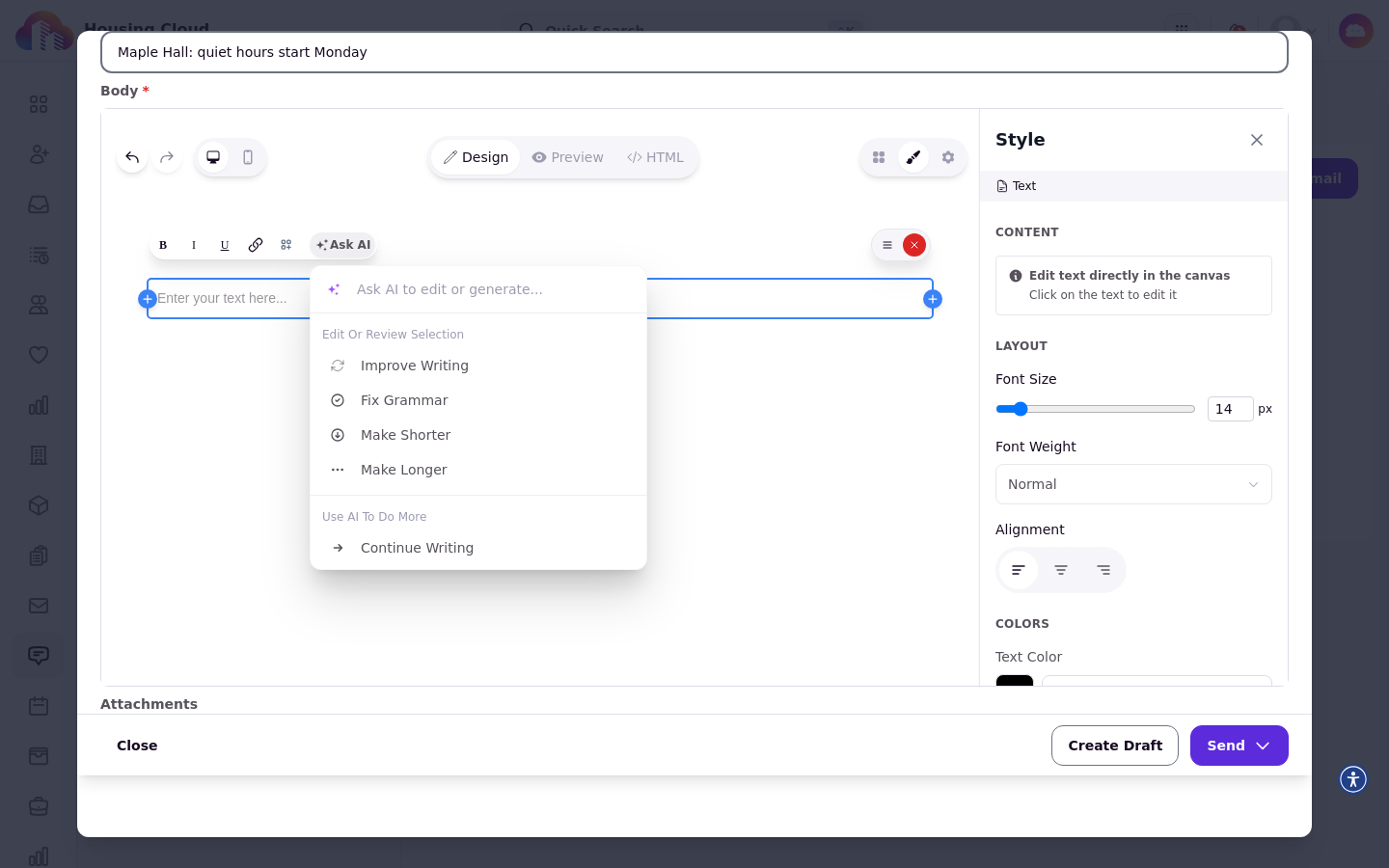
Task: Open the style brush panel
Action: coord(913,157)
